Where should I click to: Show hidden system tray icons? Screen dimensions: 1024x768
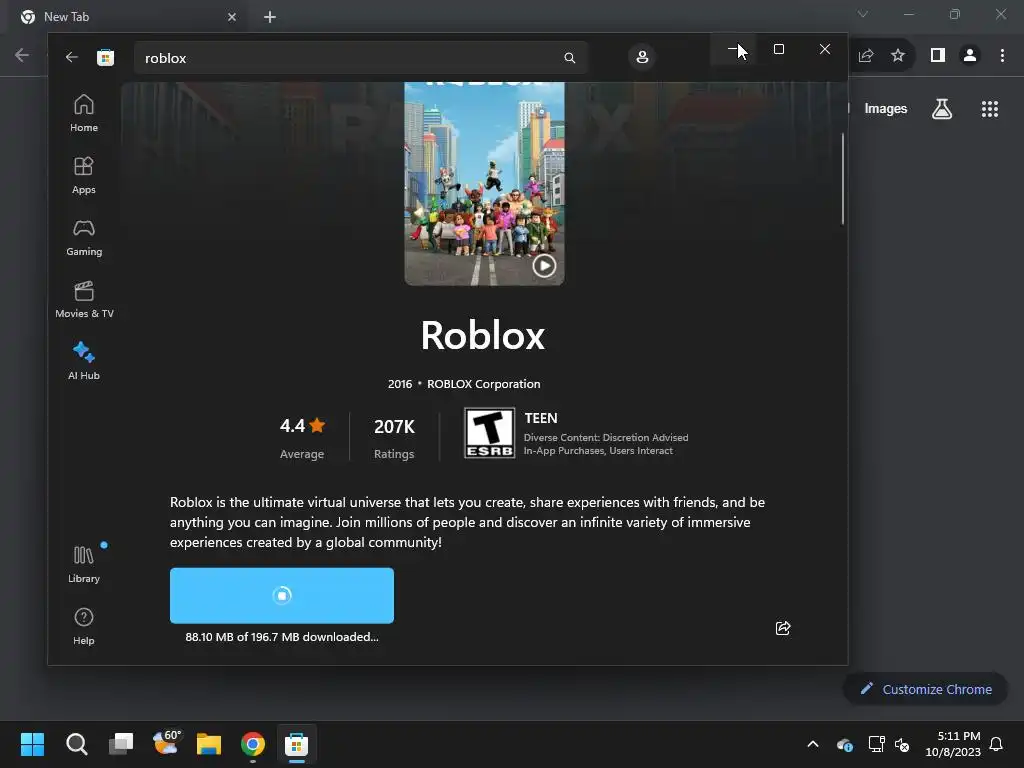click(x=813, y=744)
